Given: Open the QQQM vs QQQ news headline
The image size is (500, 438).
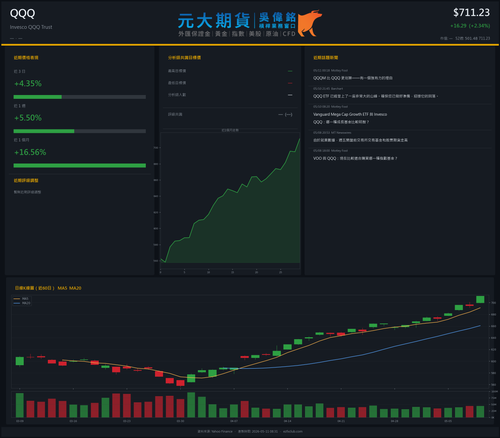Looking at the screenshot, I should 353,78.
